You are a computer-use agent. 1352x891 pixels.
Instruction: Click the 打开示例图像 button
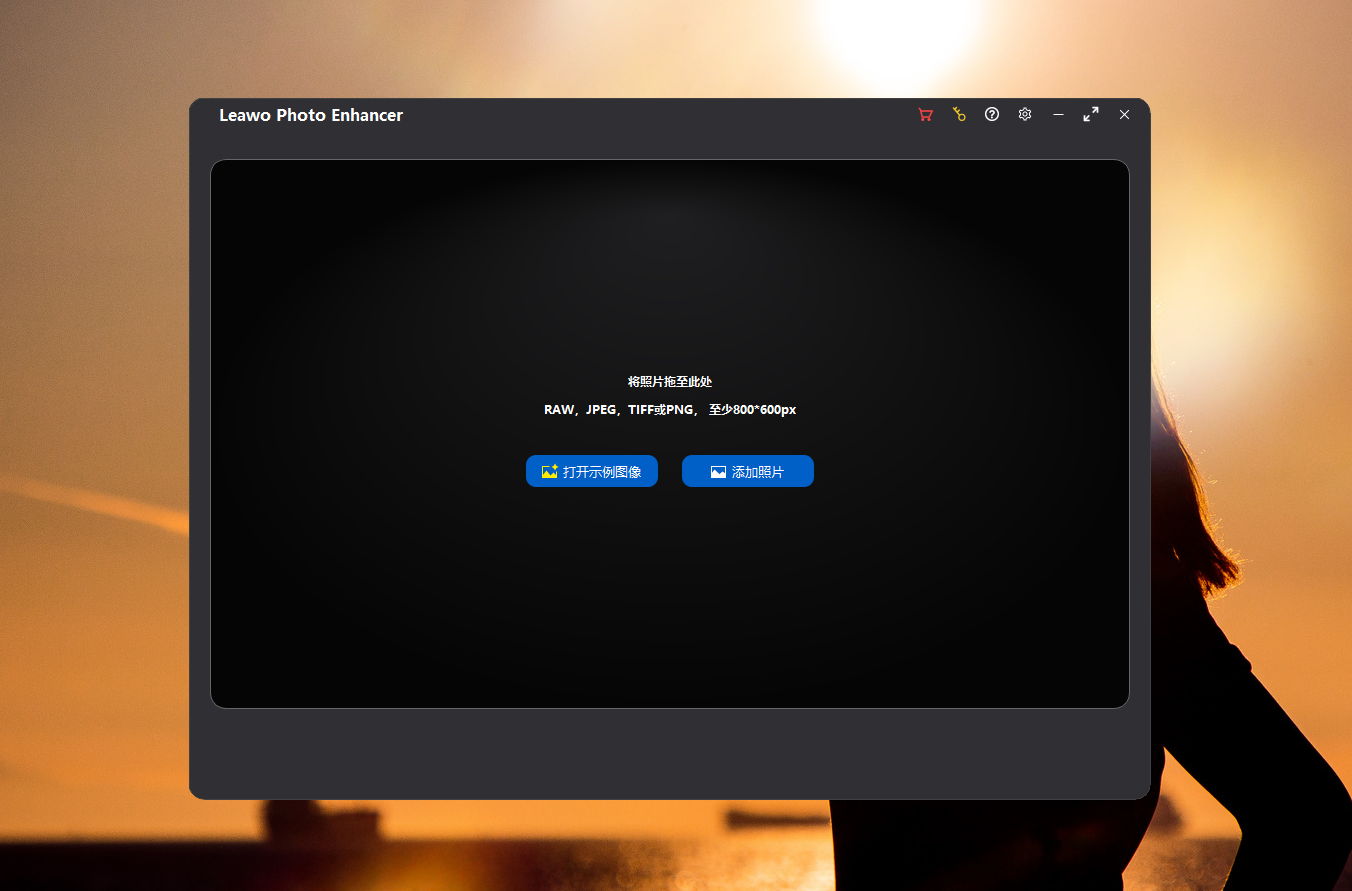pyautogui.click(x=592, y=471)
